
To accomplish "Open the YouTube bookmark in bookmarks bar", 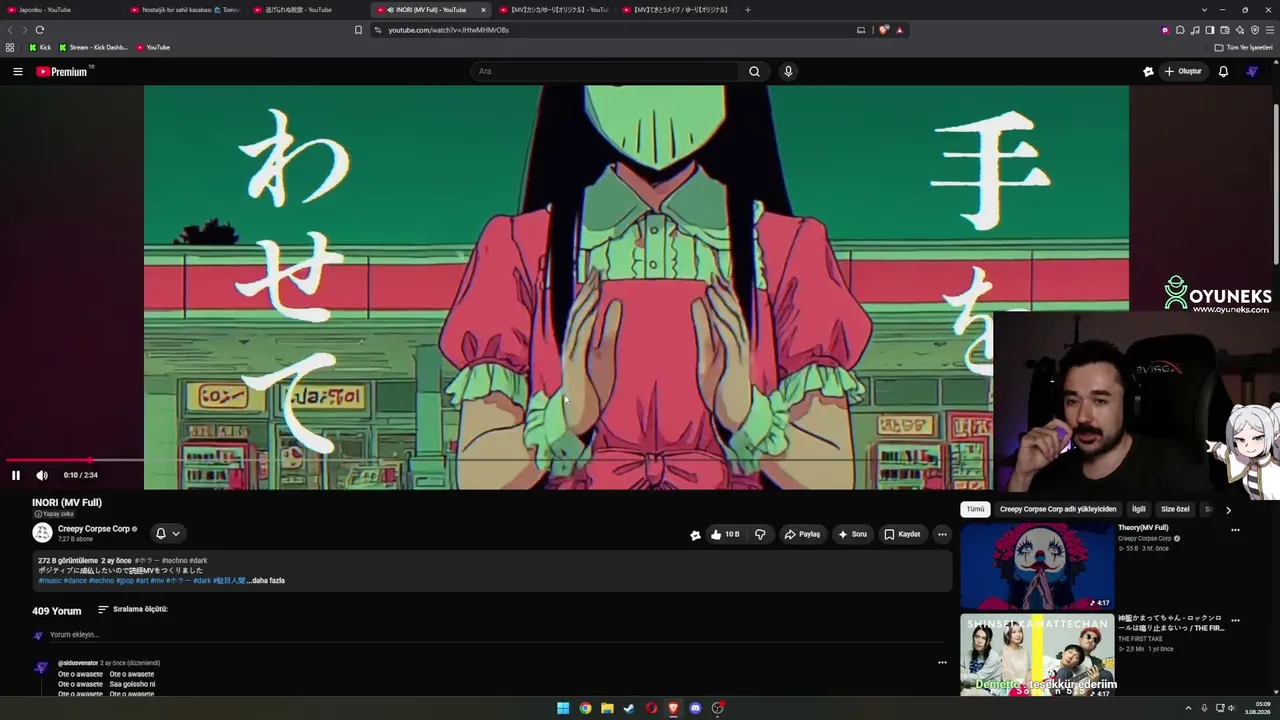I will pyautogui.click(x=153, y=47).
